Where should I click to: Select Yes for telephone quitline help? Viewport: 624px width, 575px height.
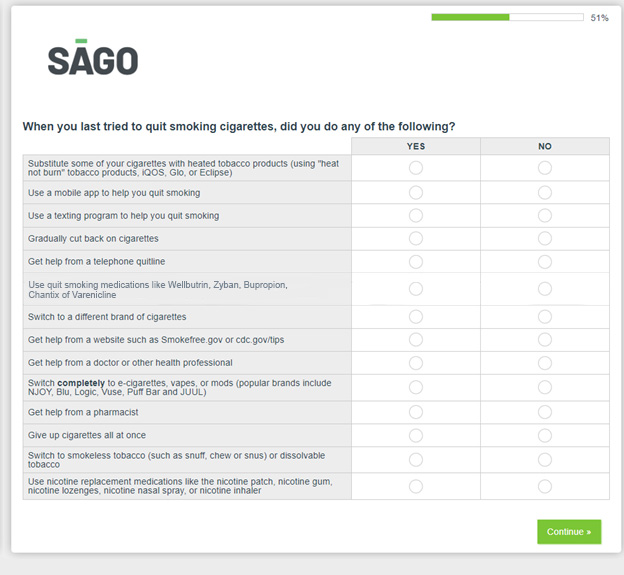pyautogui.click(x=416, y=262)
